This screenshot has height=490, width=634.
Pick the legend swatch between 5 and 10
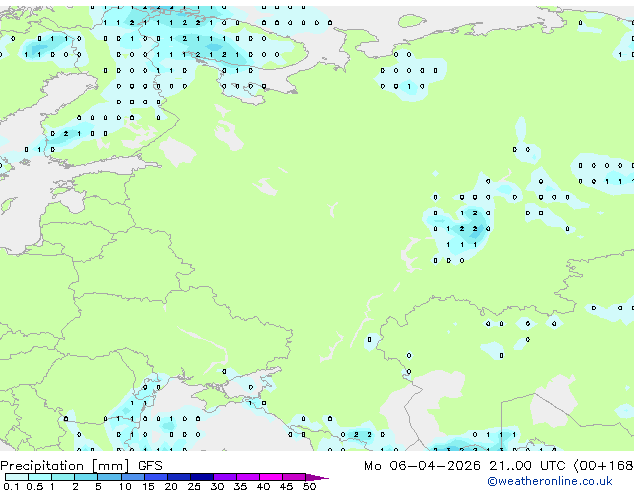pos(109,477)
